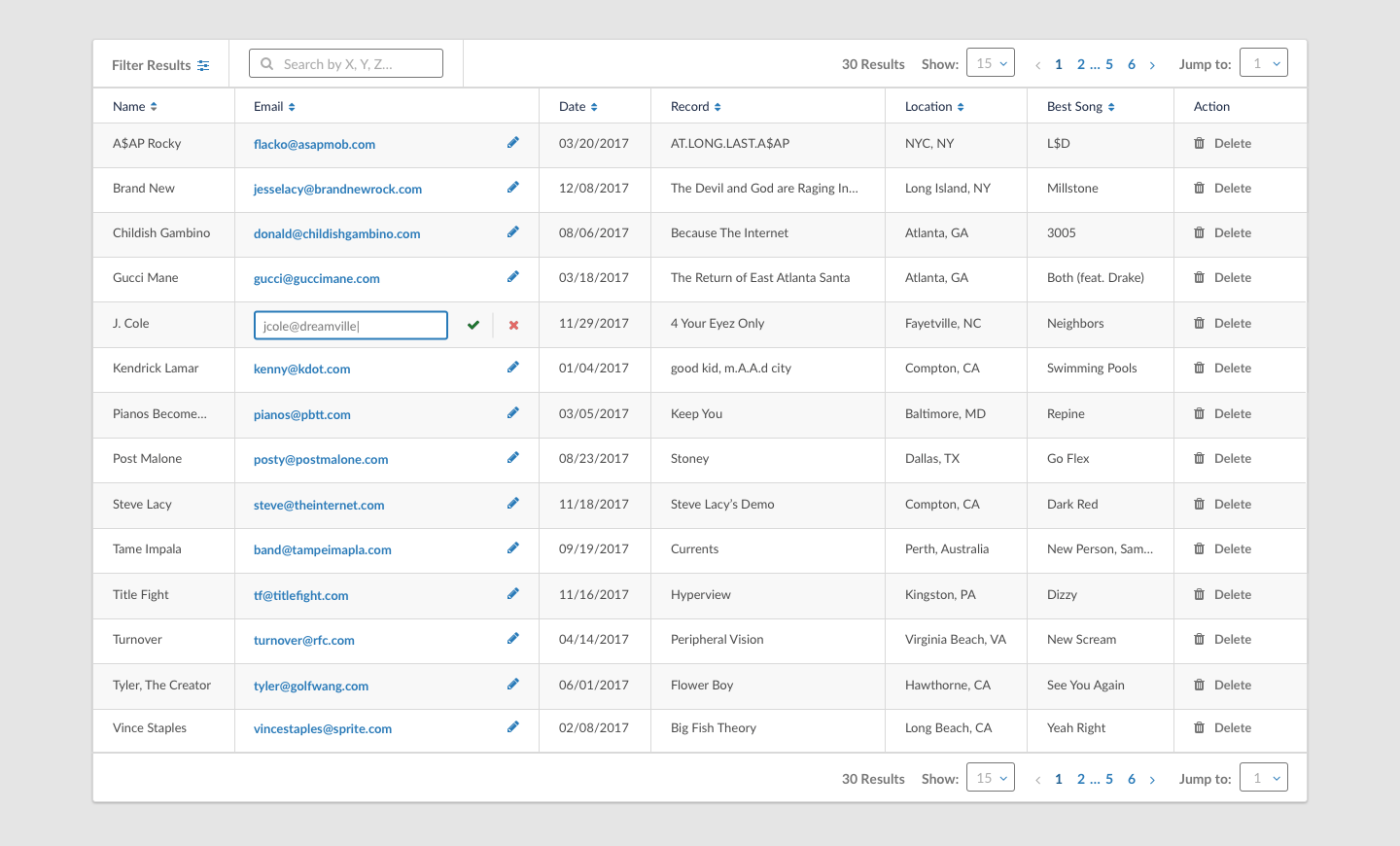
Task: Go to page 5 in top pagination
Action: [x=1109, y=64]
